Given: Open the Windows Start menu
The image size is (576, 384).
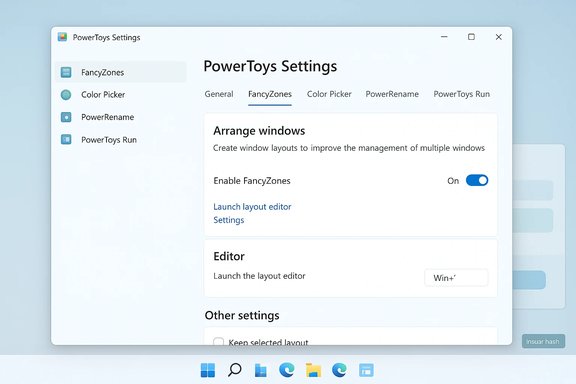Looking at the screenshot, I should point(208,370).
